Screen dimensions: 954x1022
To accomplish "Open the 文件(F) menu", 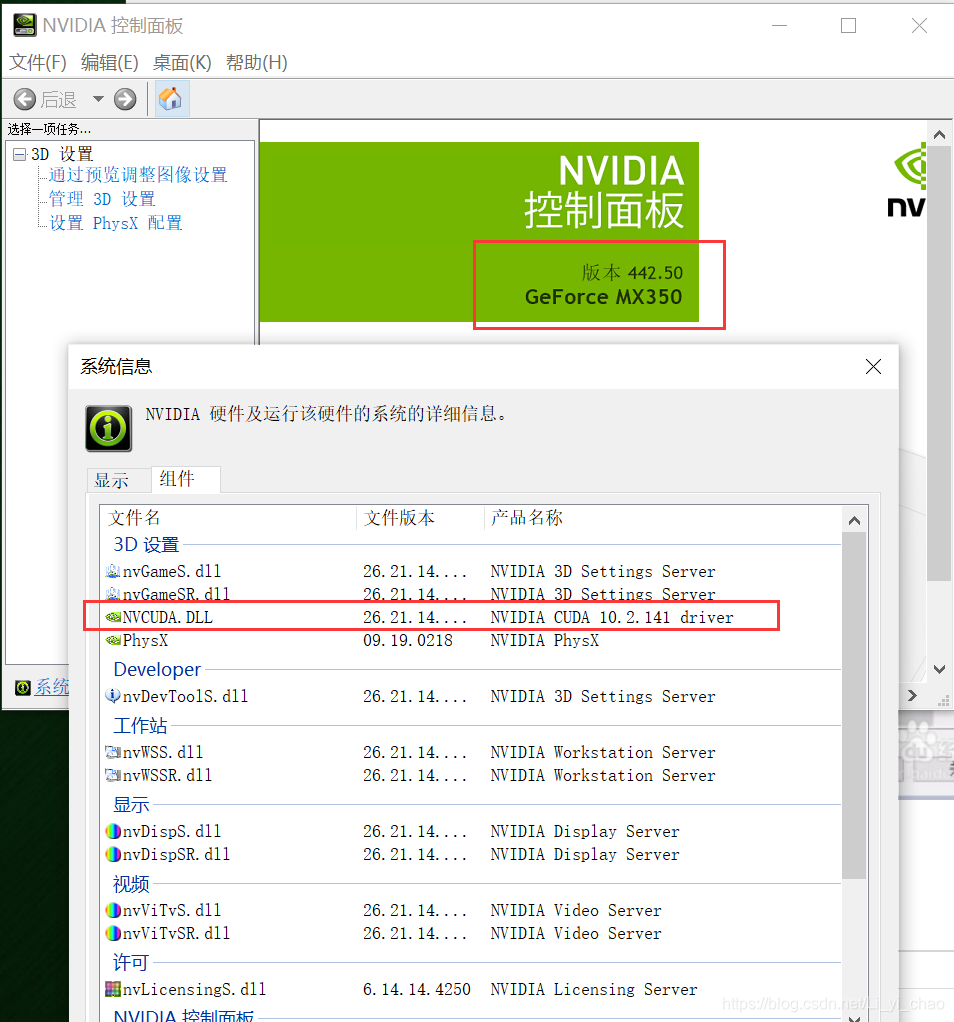I will (38, 63).
